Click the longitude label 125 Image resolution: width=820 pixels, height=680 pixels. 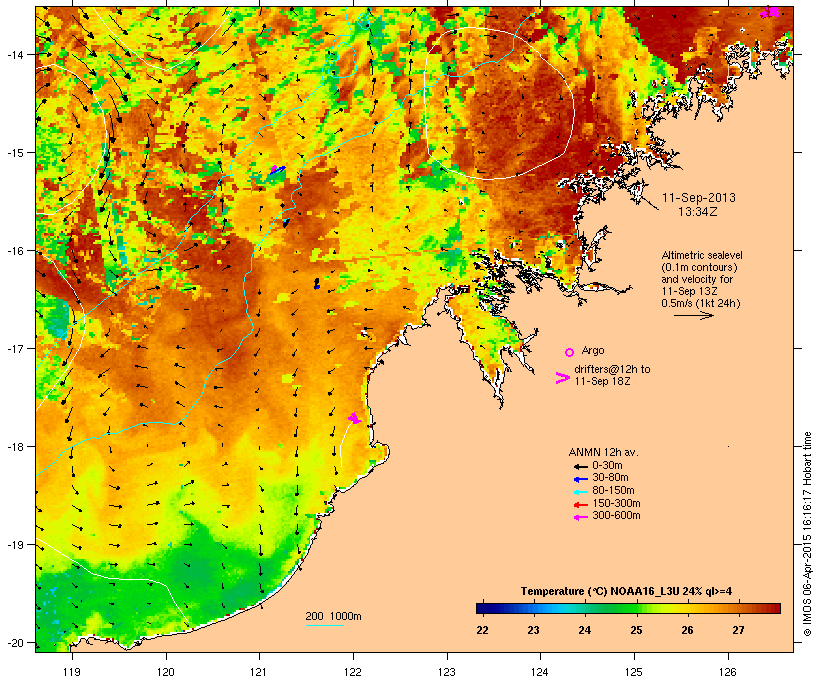pyautogui.click(x=634, y=672)
